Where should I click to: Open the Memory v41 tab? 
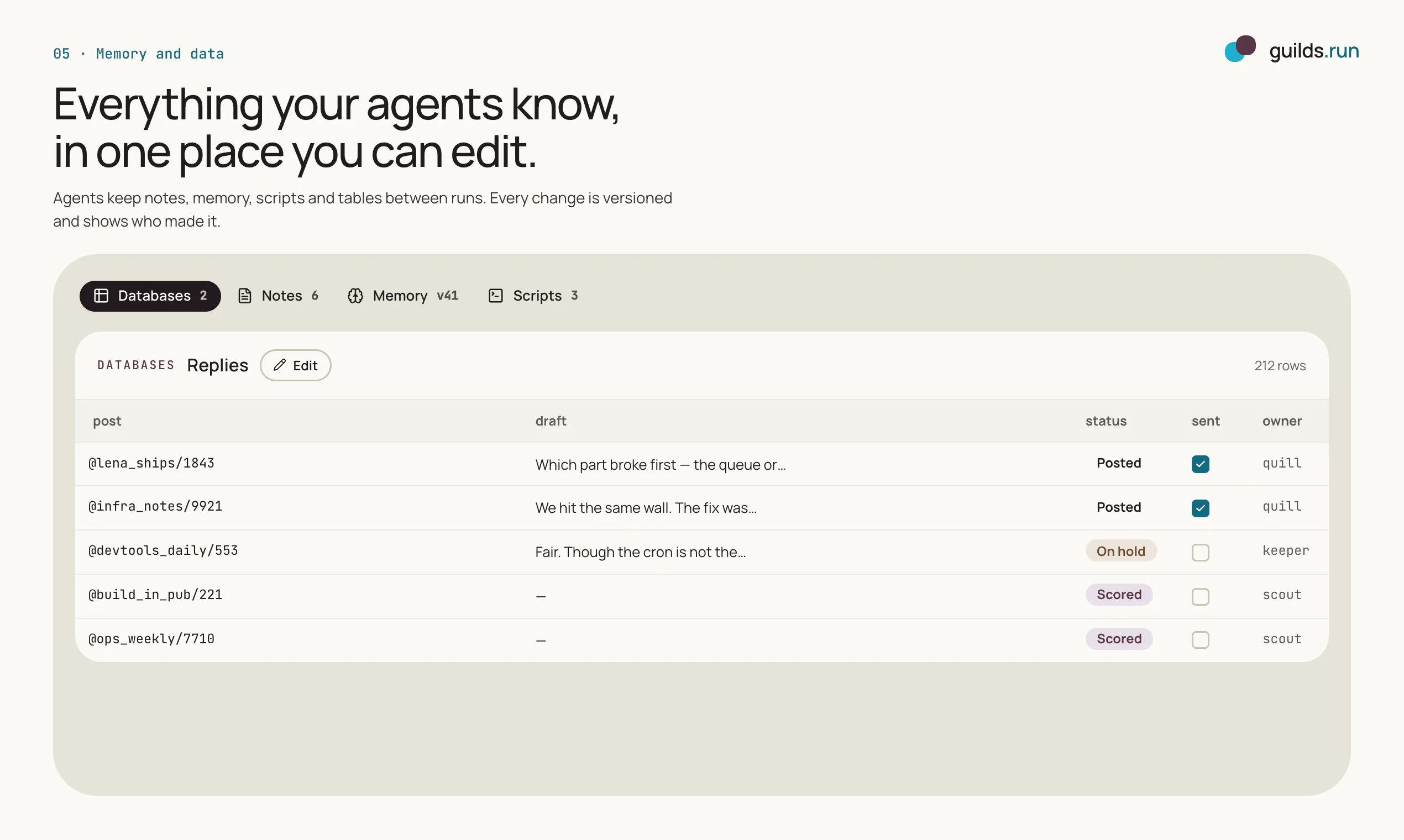click(402, 296)
